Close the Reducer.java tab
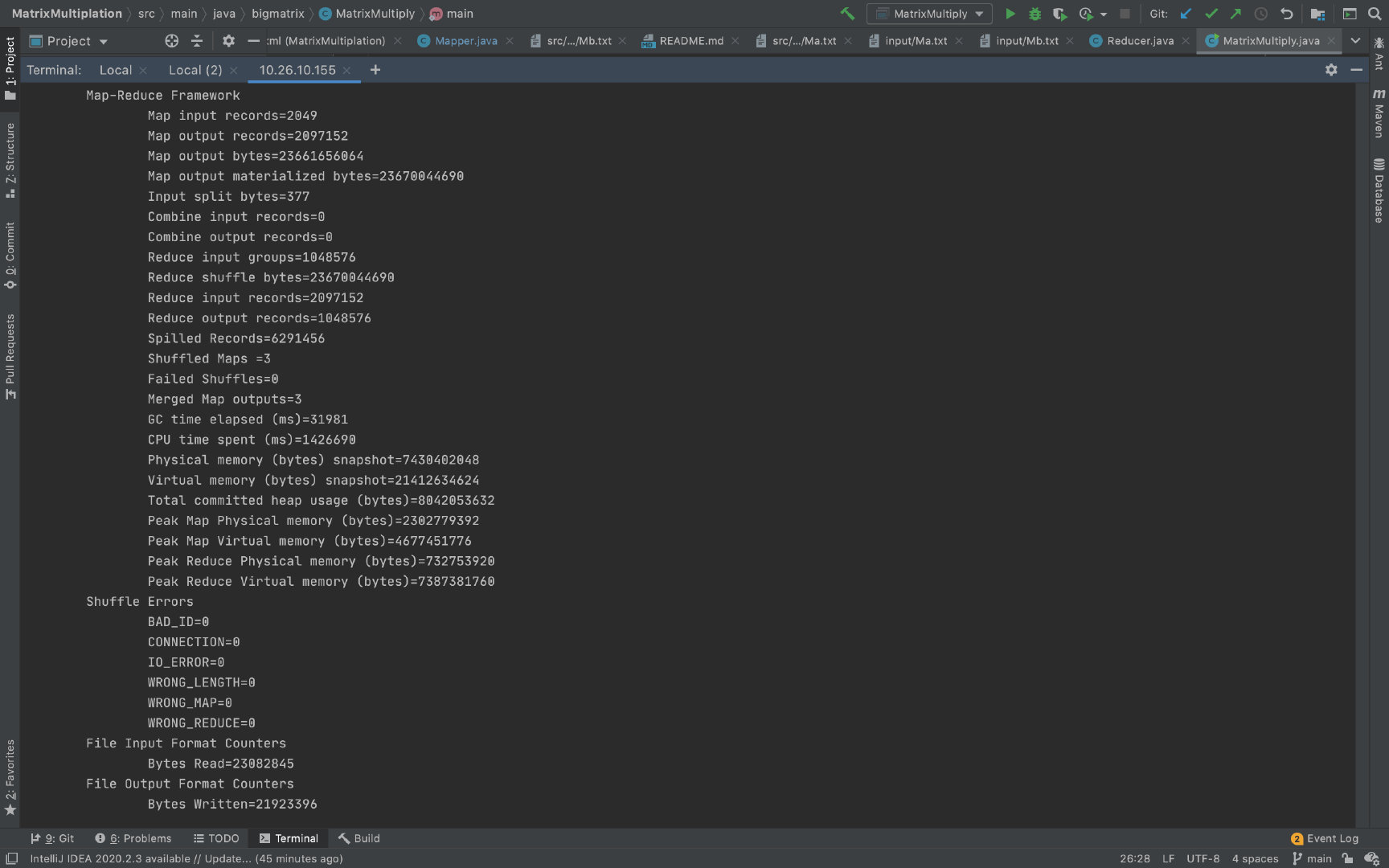The image size is (1389, 868). tap(1186, 41)
